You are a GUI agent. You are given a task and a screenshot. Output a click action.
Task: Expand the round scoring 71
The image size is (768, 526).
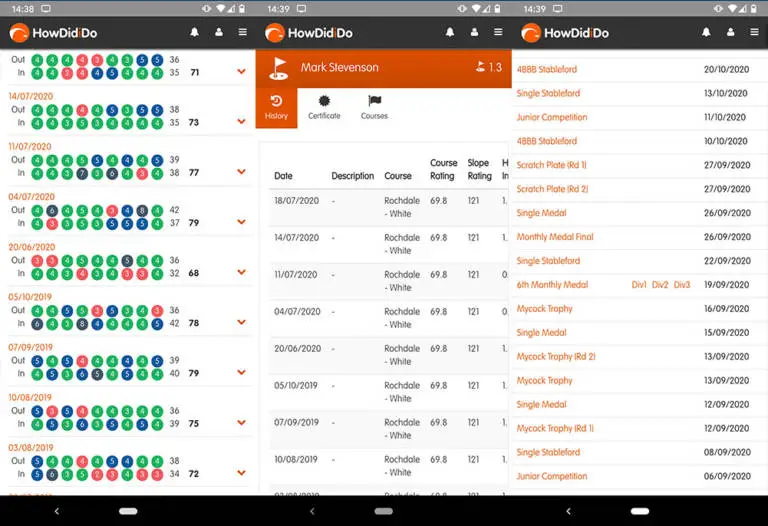click(x=241, y=72)
